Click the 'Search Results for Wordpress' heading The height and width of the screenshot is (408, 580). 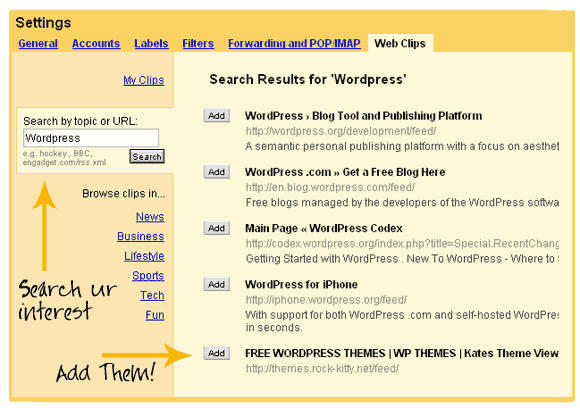pos(308,80)
